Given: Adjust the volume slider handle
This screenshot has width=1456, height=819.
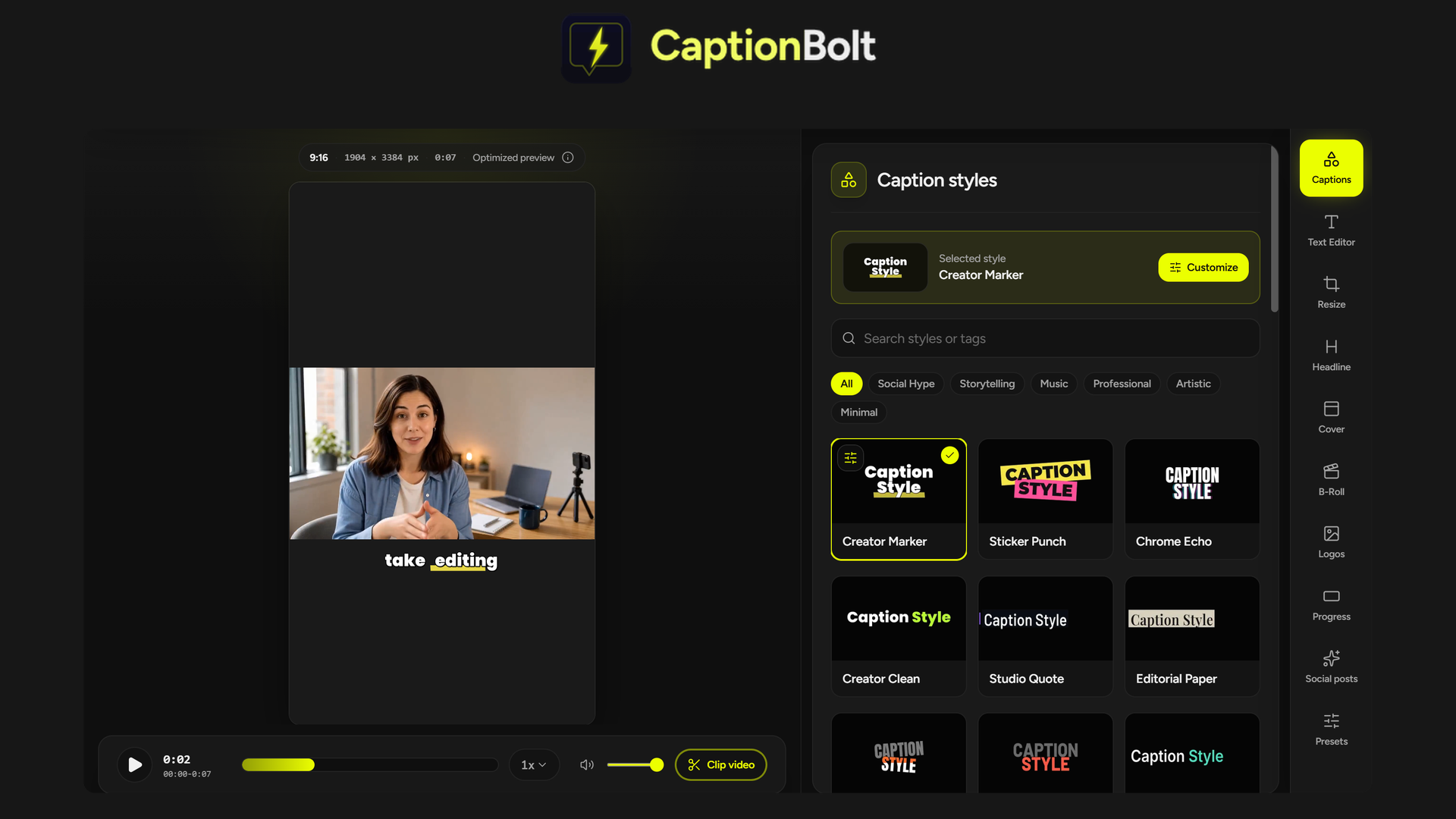Looking at the screenshot, I should [657, 764].
